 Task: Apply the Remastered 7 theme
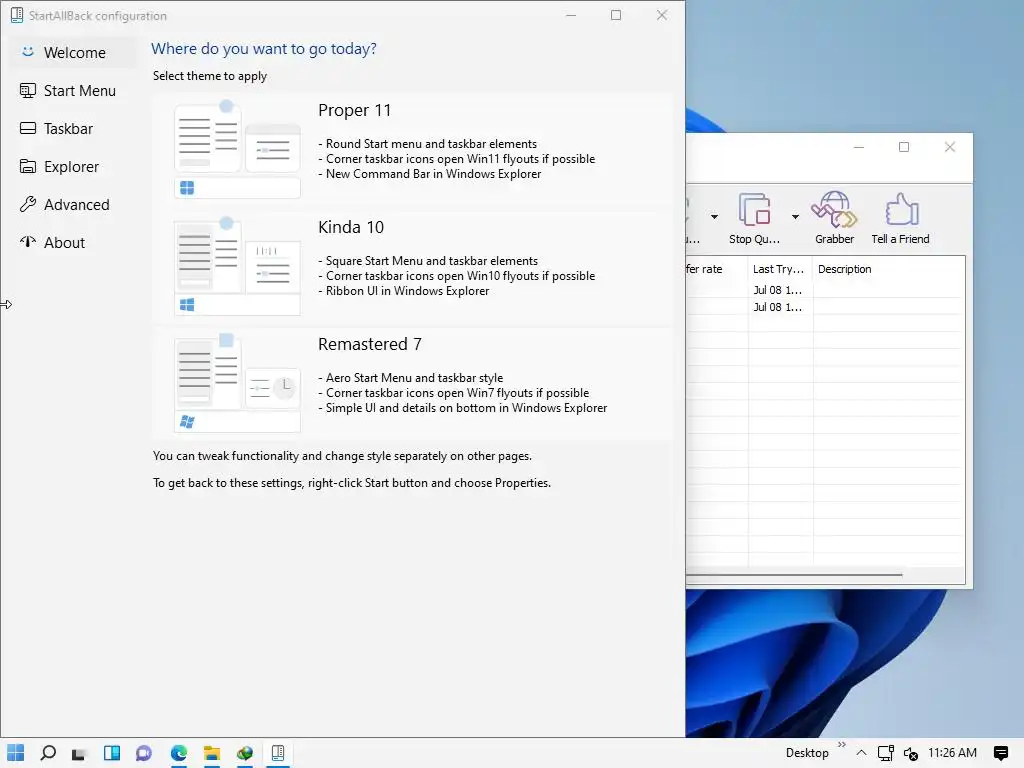(x=412, y=384)
